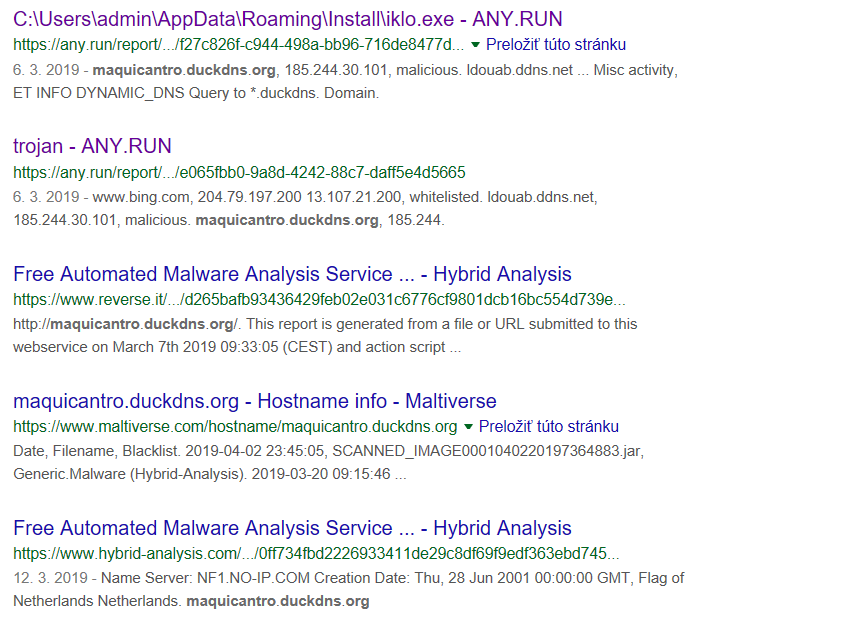
Task: Open the 'trojan - ANY.RUN' result
Action: point(92,146)
